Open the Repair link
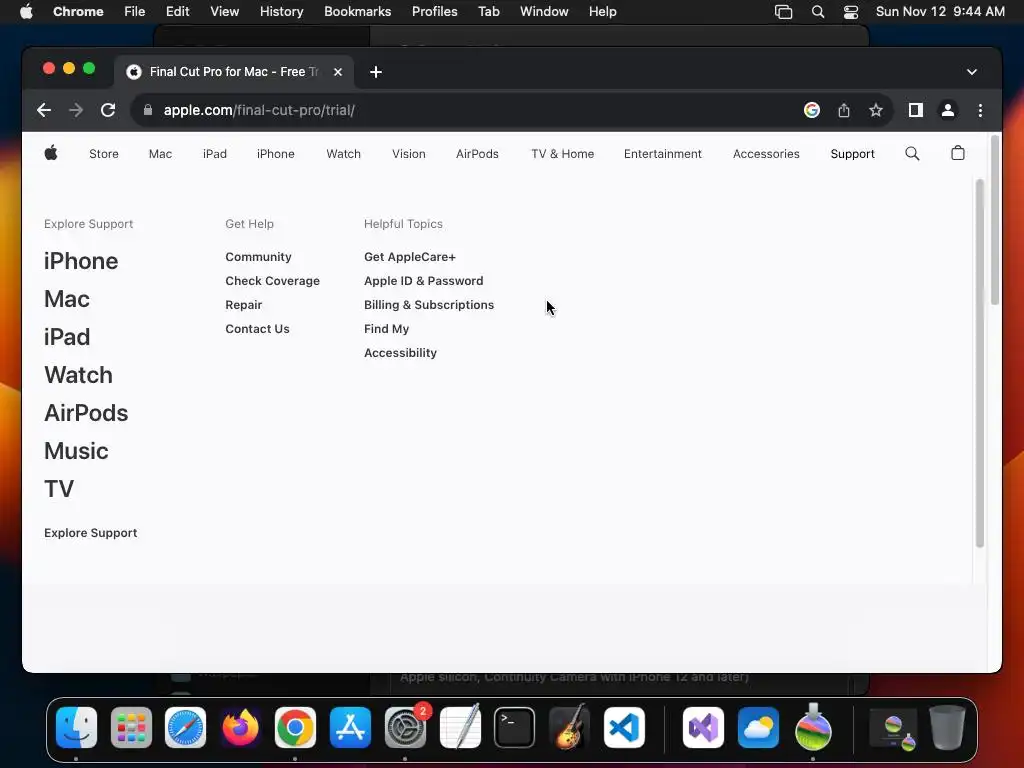 (x=244, y=305)
